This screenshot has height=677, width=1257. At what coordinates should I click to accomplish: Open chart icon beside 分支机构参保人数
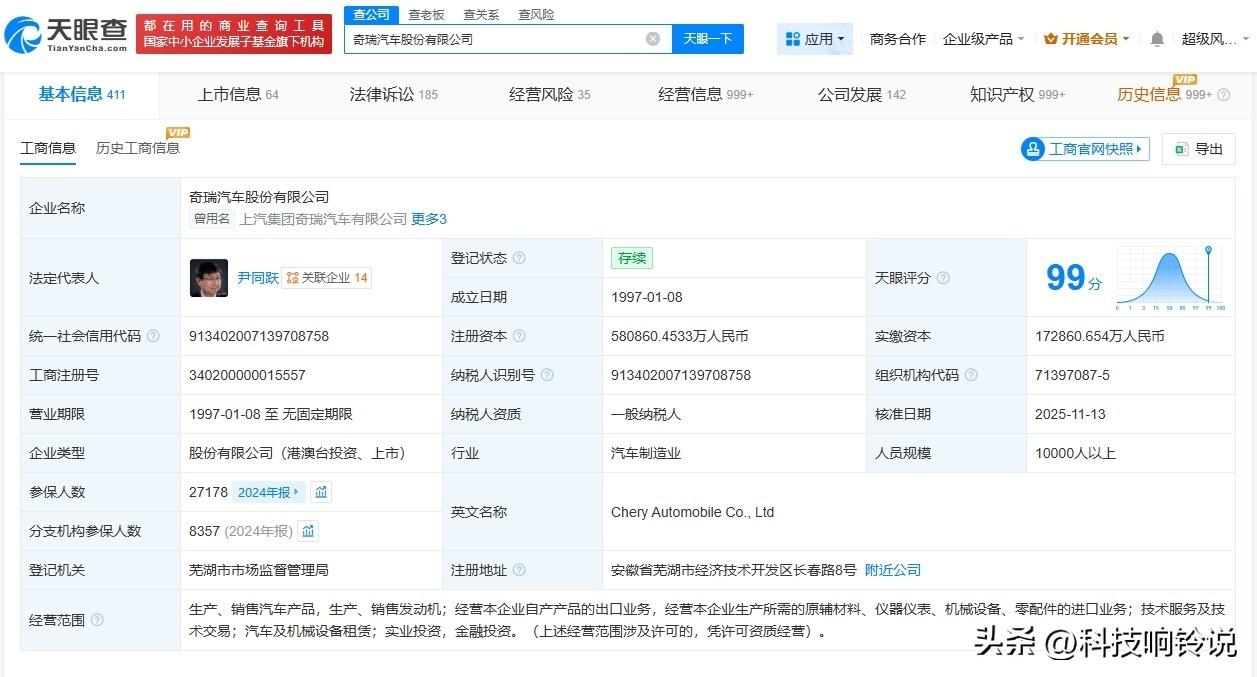pyautogui.click(x=308, y=531)
